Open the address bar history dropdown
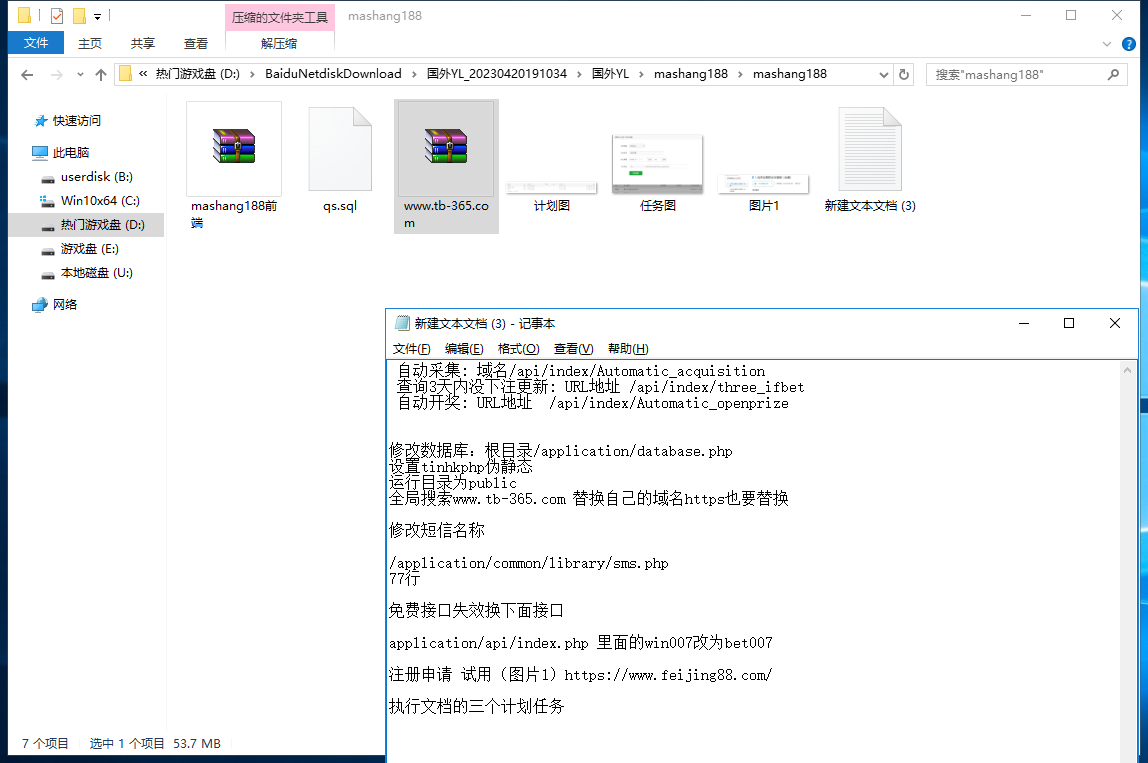The image size is (1148, 763). tap(883, 74)
